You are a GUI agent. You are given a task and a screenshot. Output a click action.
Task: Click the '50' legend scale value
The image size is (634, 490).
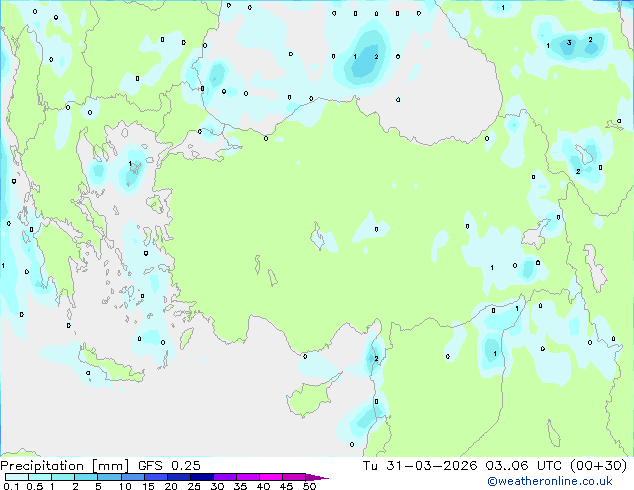pos(309,486)
